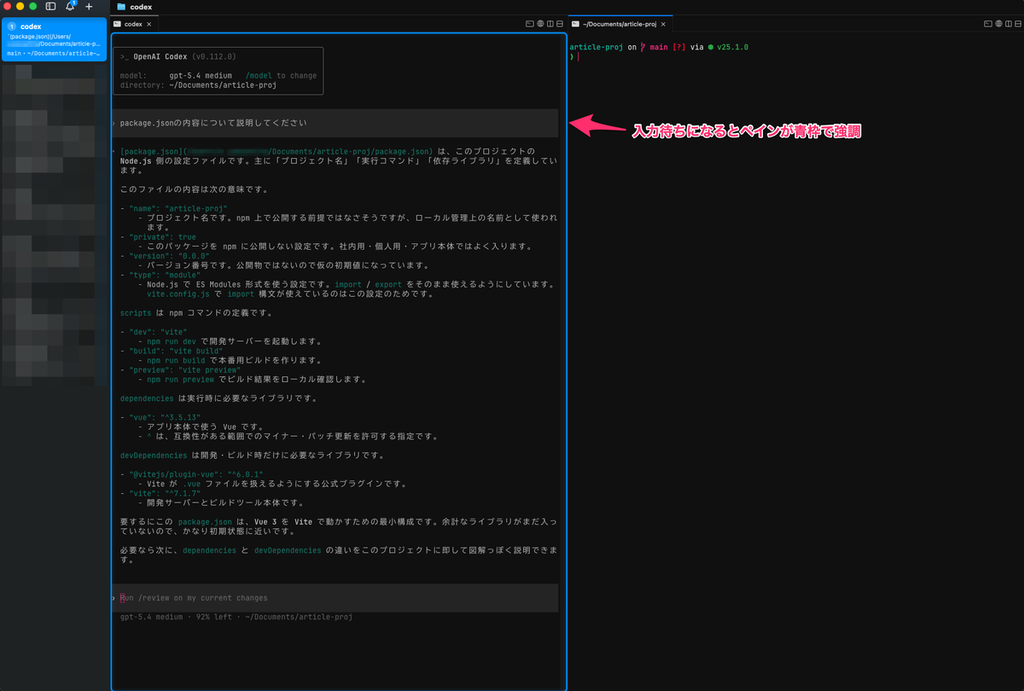Split left codex pane vertically icon
Viewport: 1024px width, 691px height.
[550, 24]
